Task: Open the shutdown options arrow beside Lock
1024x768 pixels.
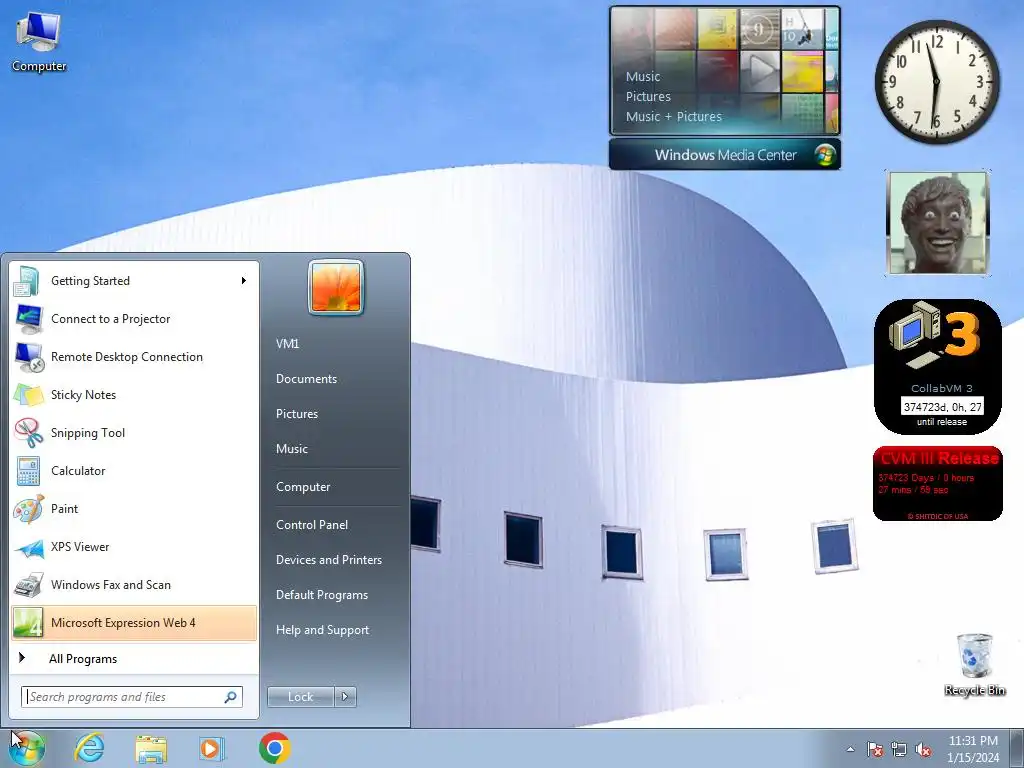Action: [345, 697]
